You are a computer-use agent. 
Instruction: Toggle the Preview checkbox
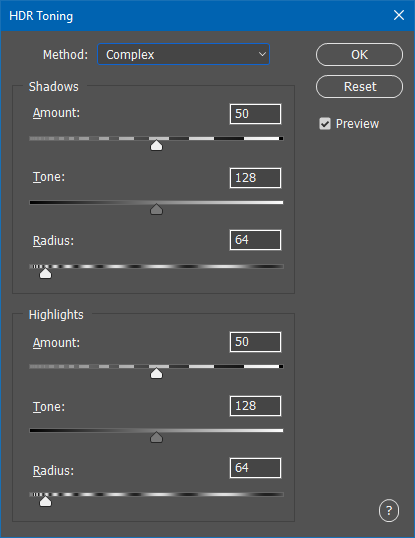coord(325,124)
